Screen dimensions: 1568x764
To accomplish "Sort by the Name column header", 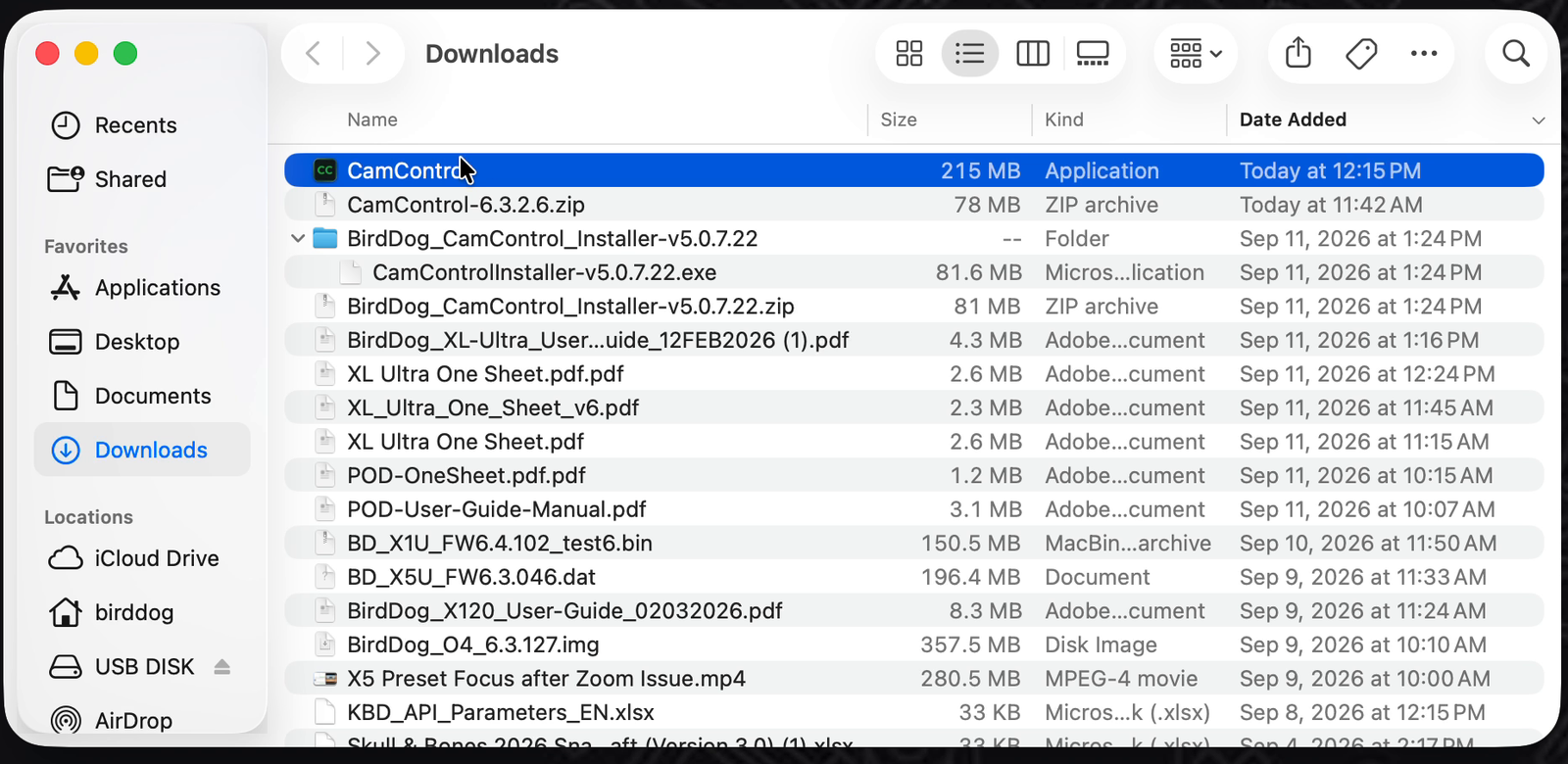I will point(372,119).
